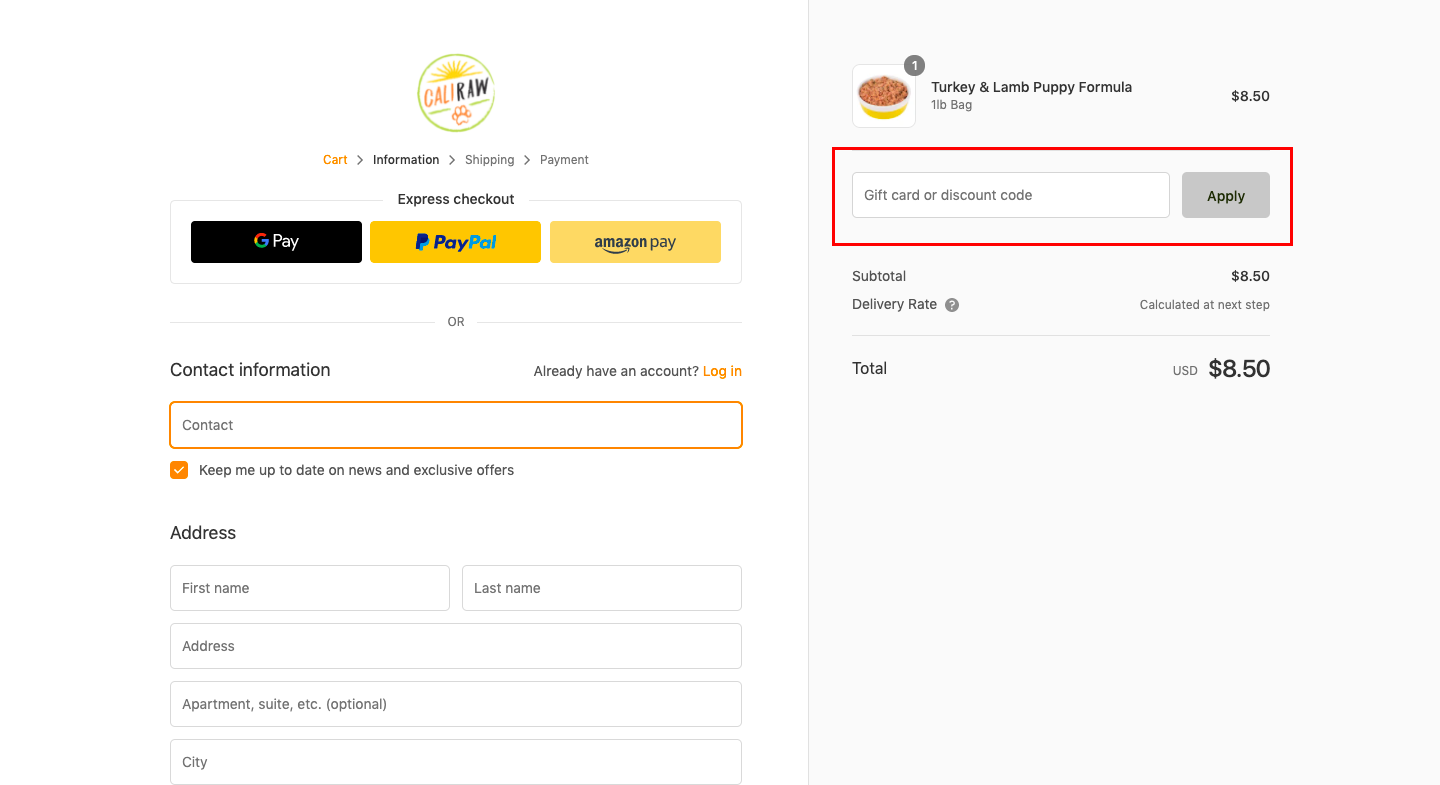The image size is (1440, 785).
Task: Click the USD total amount $8.50
Action: pos(1239,369)
